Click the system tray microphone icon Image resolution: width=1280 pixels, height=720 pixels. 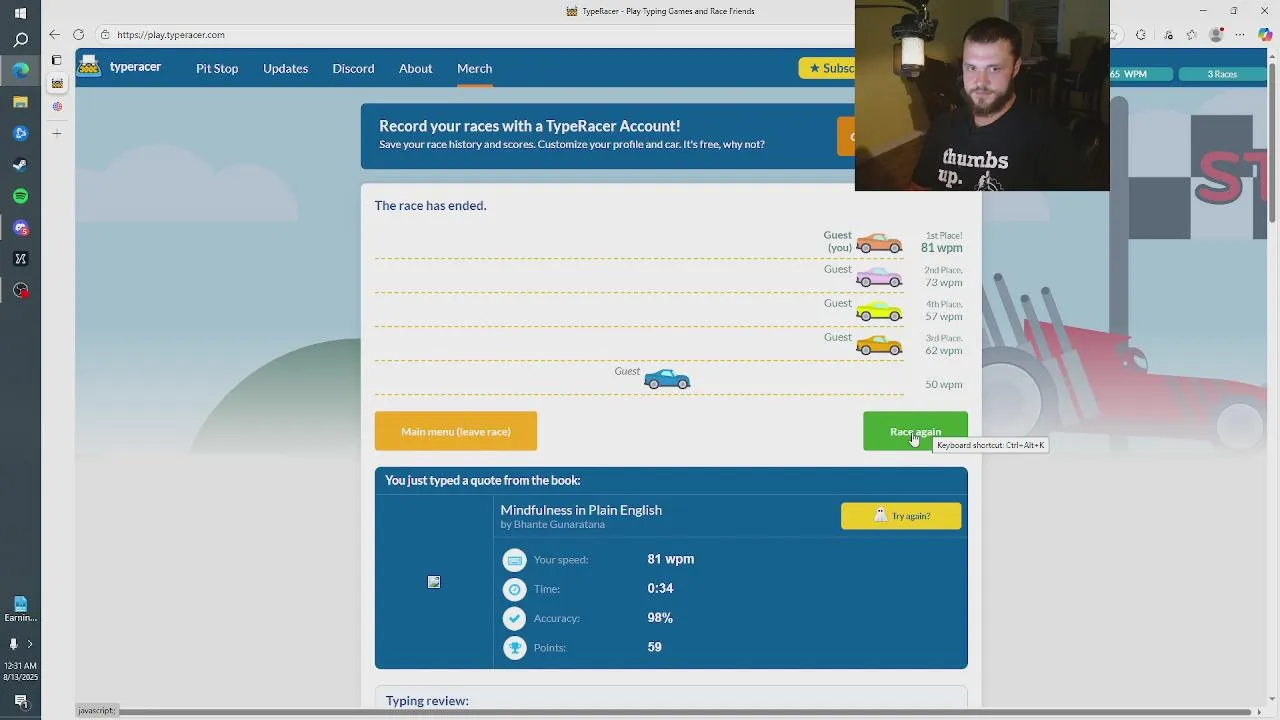(x=13, y=644)
